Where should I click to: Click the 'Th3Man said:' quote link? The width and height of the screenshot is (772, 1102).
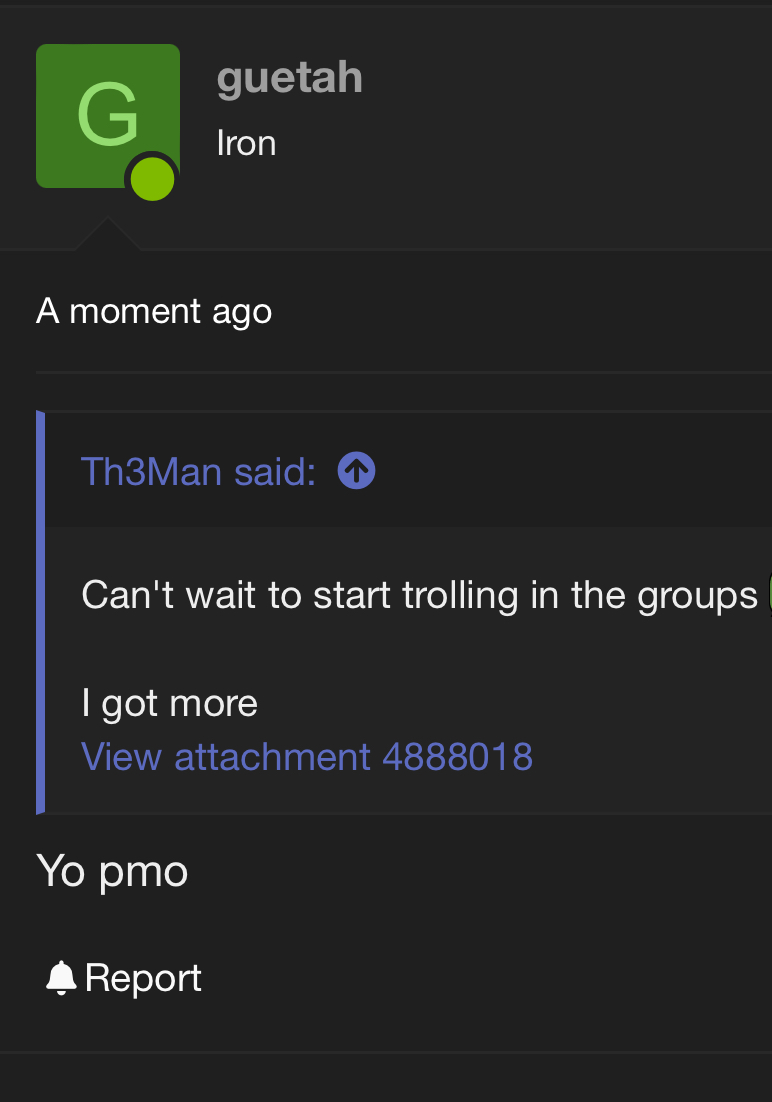coord(198,471)
